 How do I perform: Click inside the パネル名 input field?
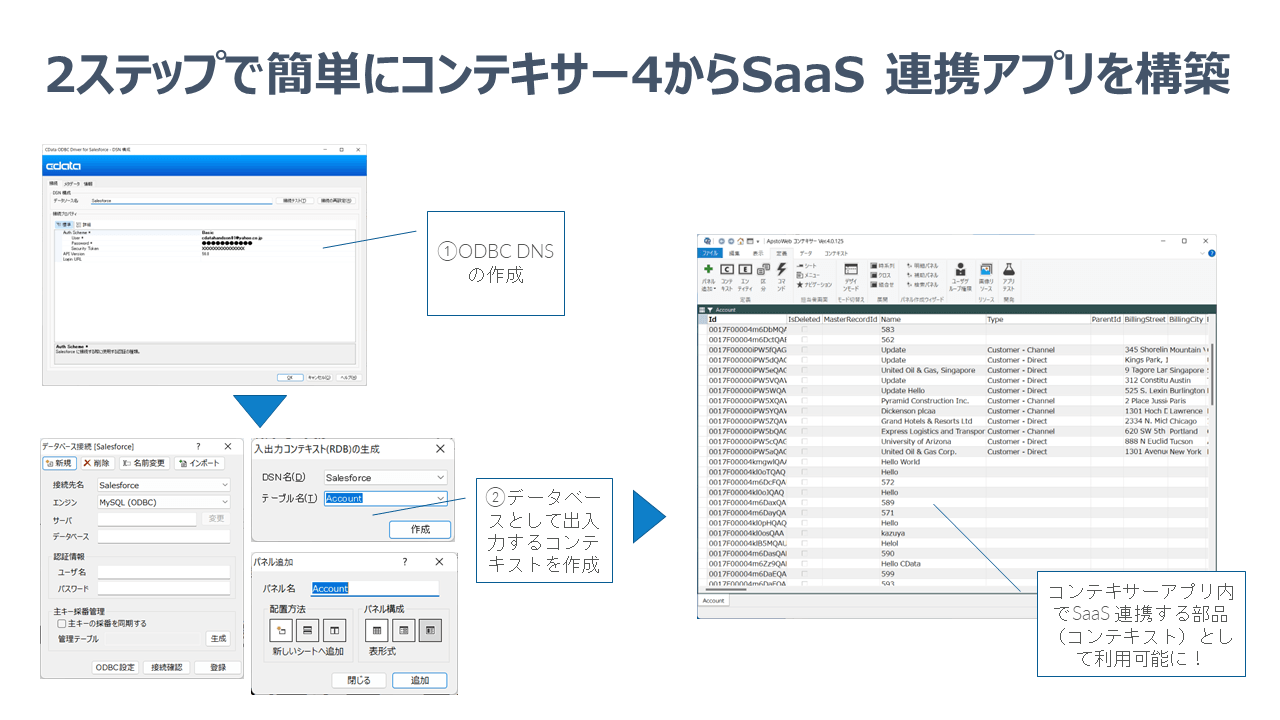(375, 590)
